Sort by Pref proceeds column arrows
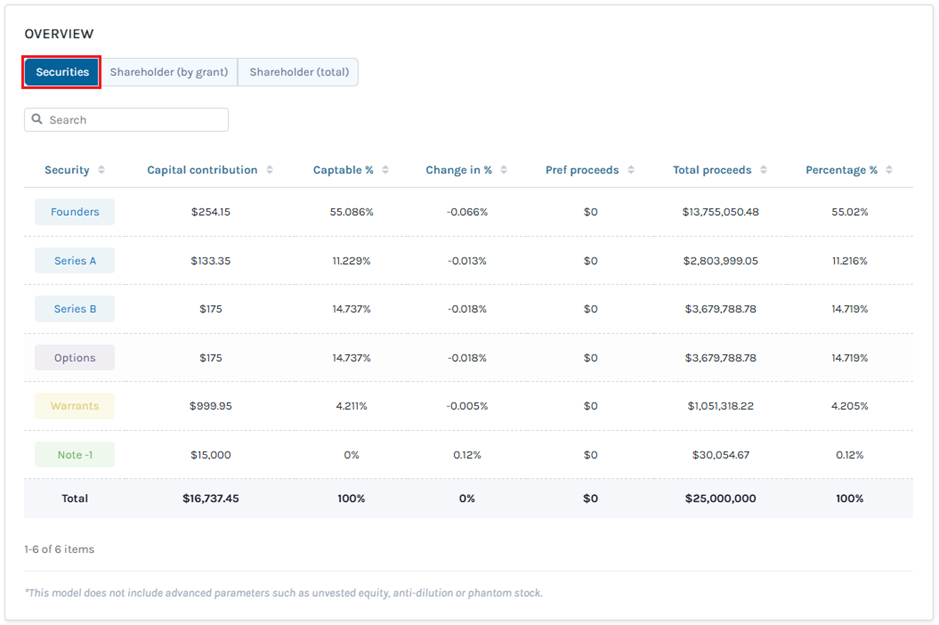Screen dimensions: 939x625 pos(631,170)
